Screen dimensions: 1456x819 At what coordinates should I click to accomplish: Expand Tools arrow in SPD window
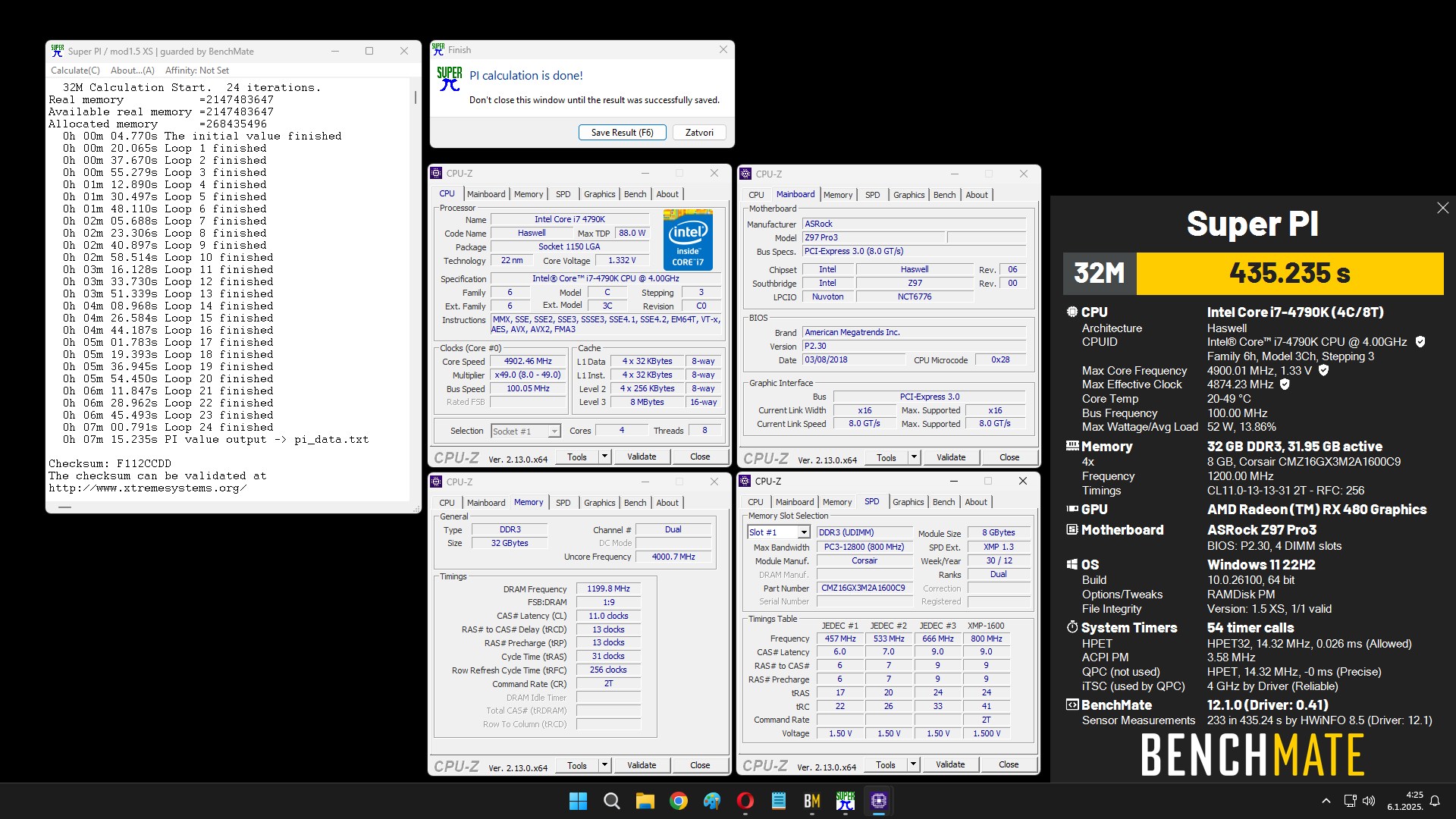913,764
